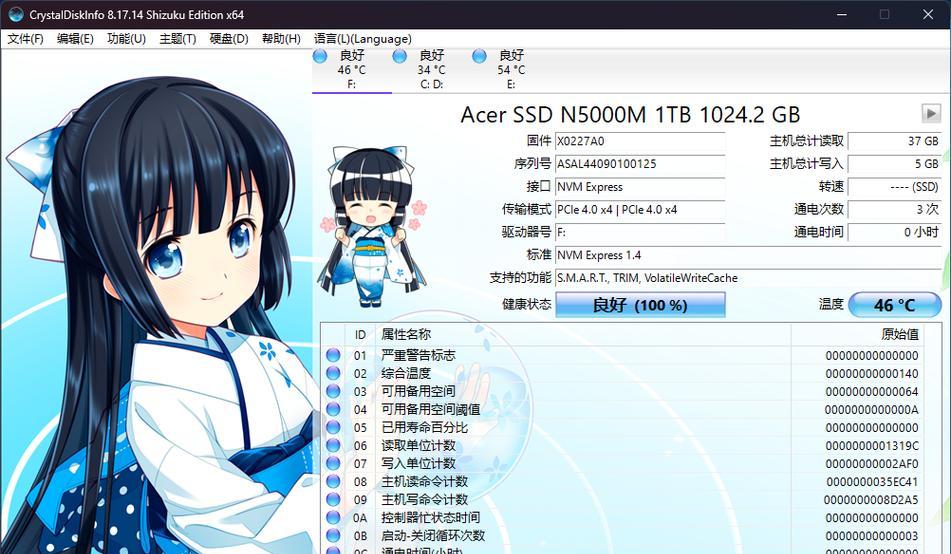951x554 pixels.
Task: Click status icon for 05 已用寿命百分比
Action: coord(333,427)
